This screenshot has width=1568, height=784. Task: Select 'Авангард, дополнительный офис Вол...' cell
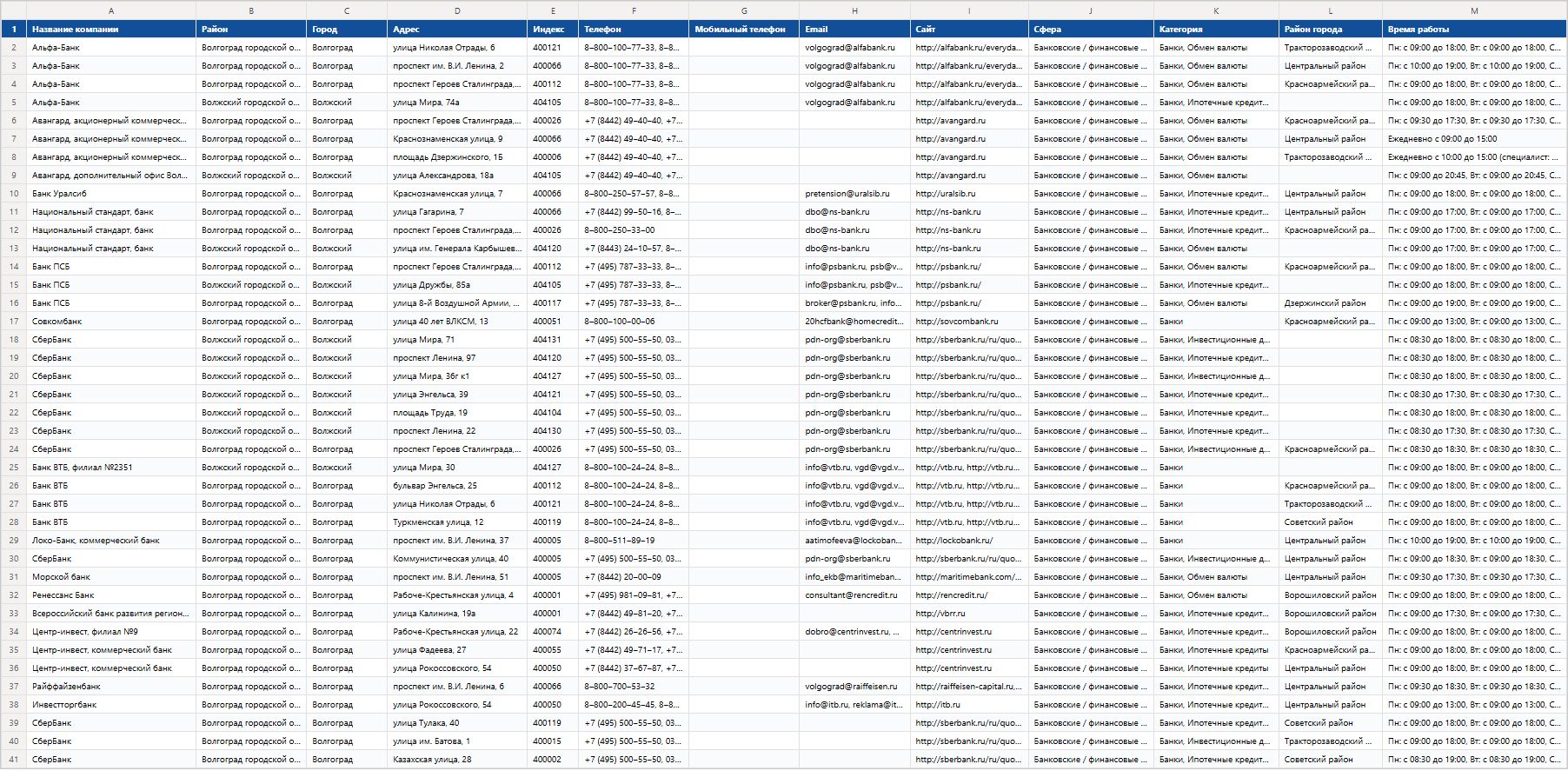pos(111,176)
